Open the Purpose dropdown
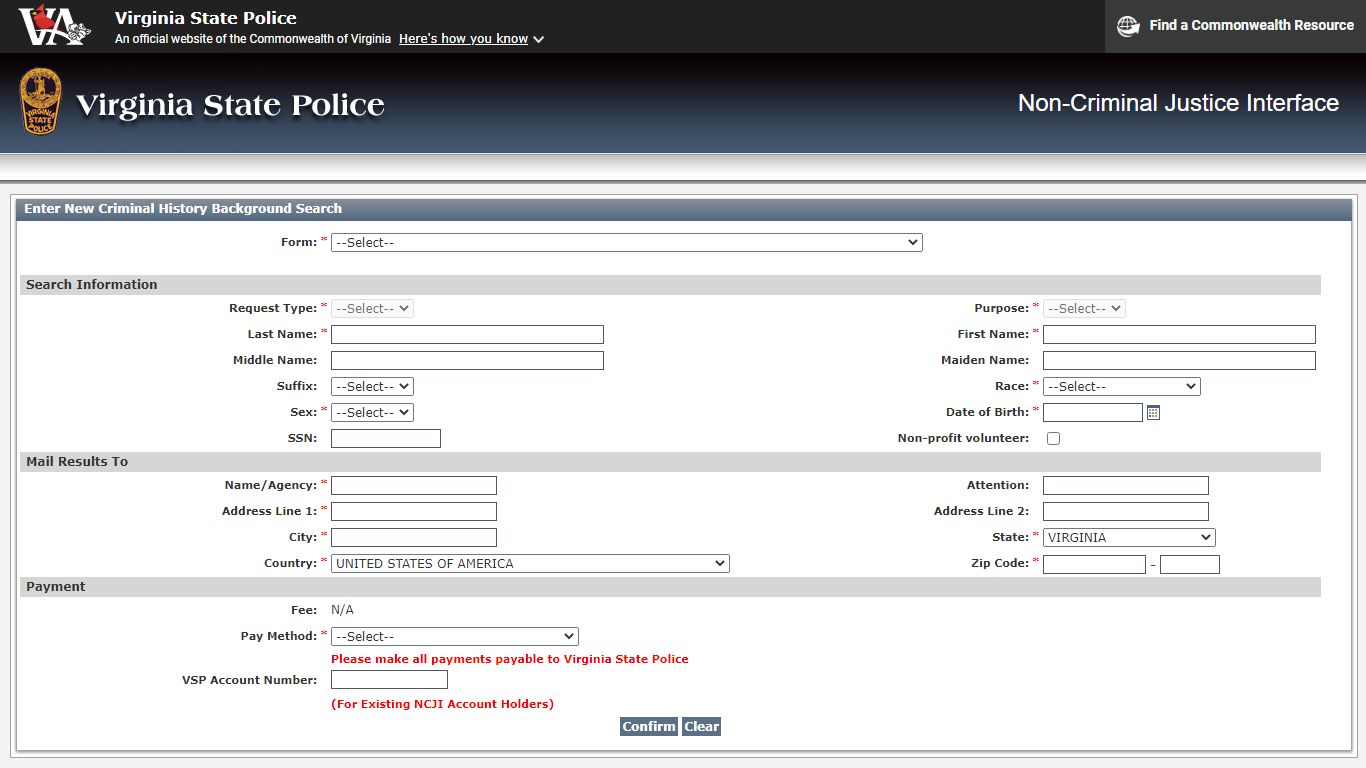The width and height of the screenshot is (1366, 768). (x=1084, y=308)
